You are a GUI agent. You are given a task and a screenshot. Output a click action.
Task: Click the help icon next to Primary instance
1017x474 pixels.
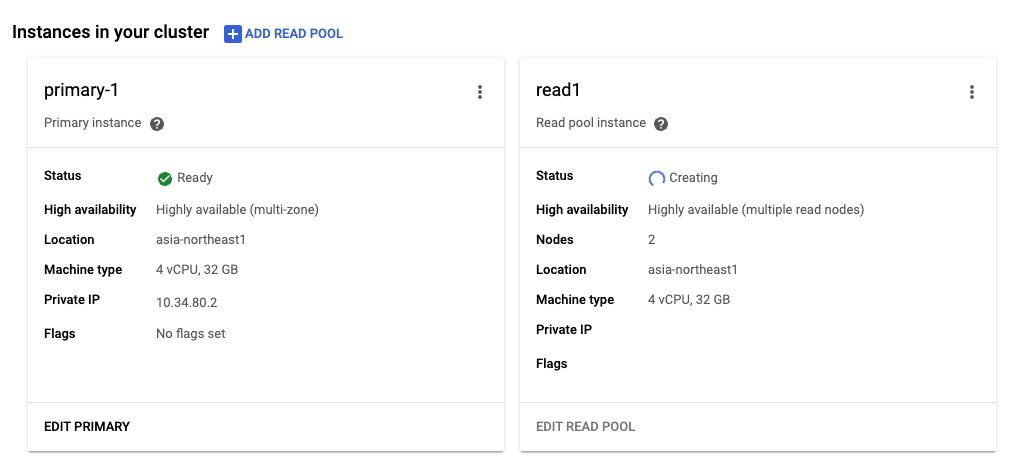[x=157, y=124]
